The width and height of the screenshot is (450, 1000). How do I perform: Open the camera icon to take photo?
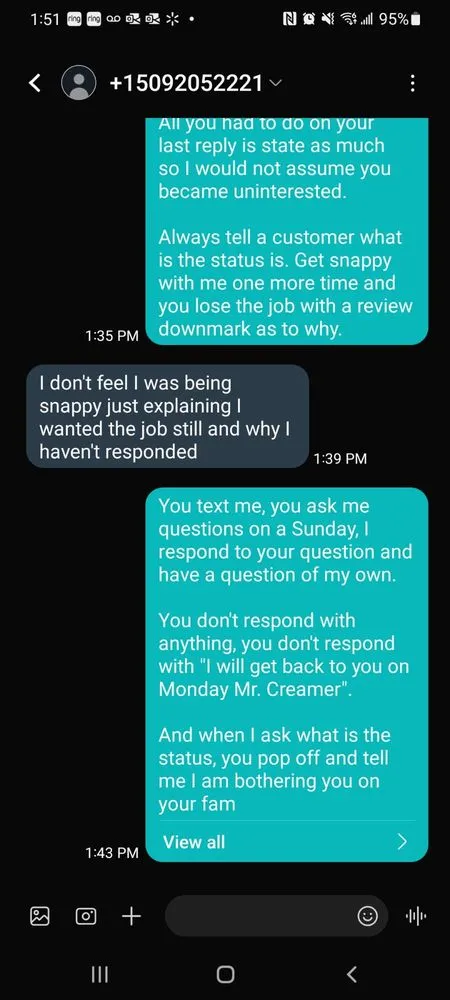click(x=86, y=916)
